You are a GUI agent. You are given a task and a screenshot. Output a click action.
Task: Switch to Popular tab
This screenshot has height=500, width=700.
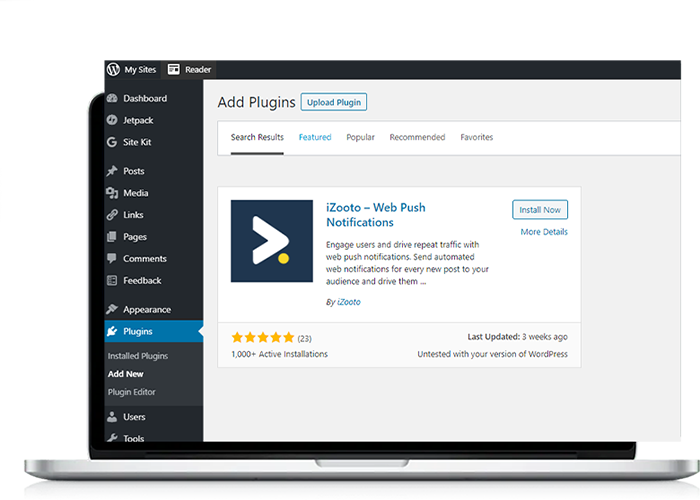pyautogui.click(x=361, y=137)
